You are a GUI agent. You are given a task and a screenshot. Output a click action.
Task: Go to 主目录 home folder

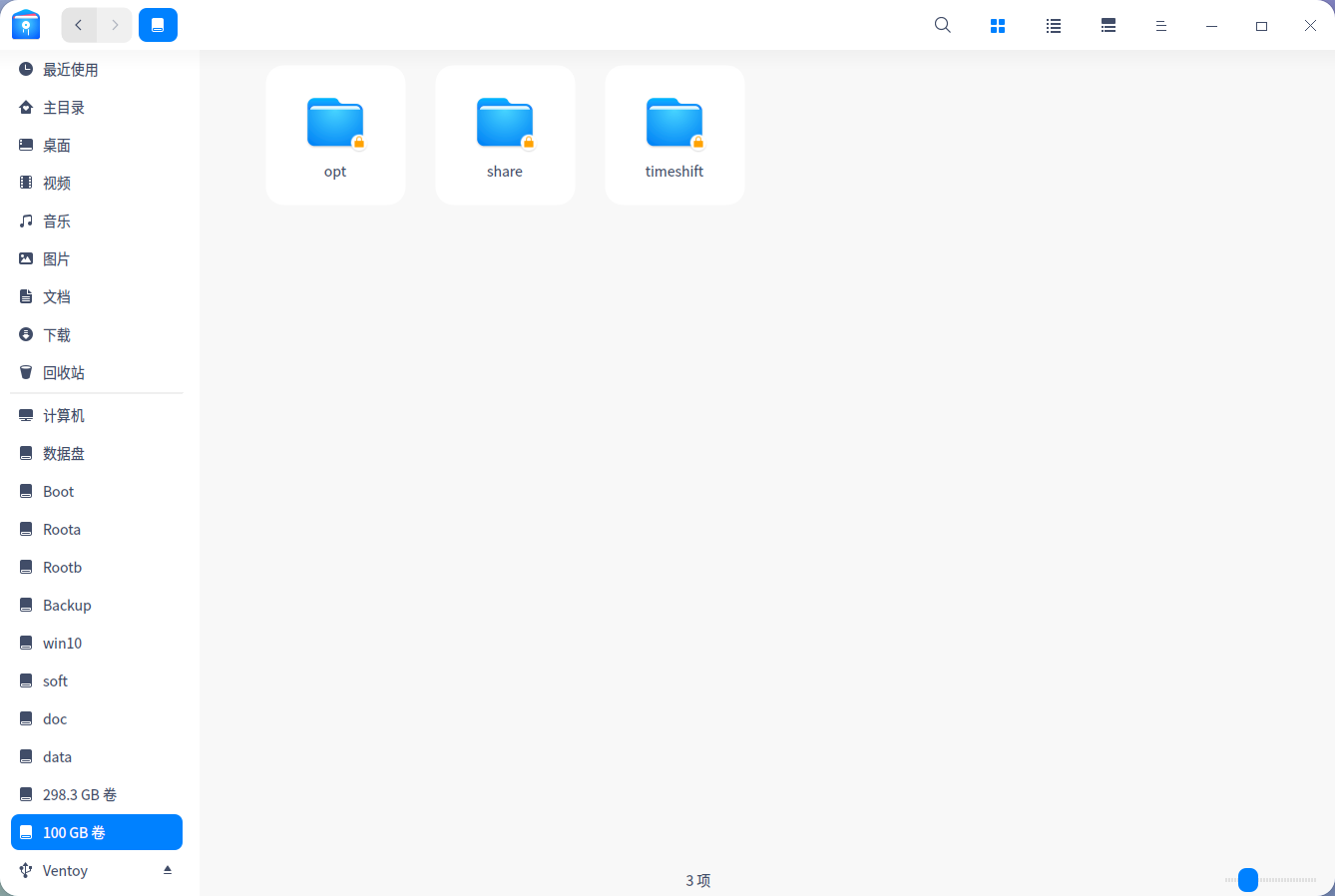(97, 108)
